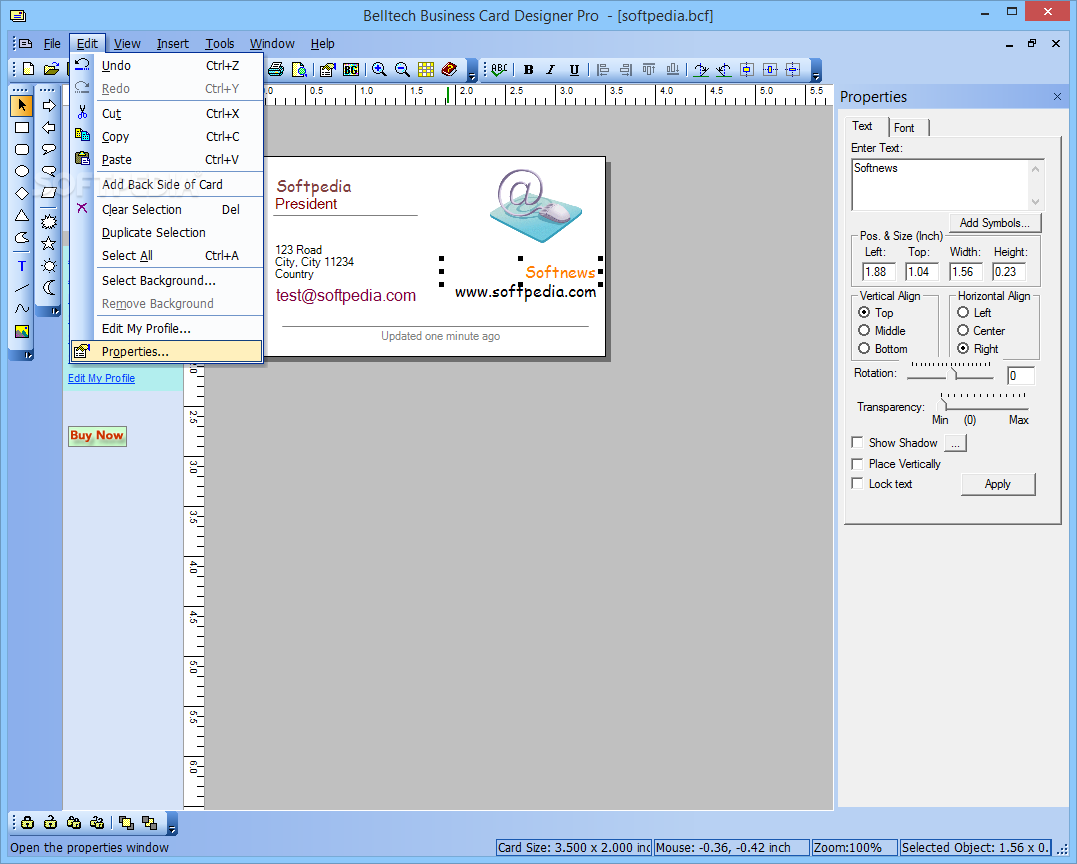Choose Add Back Side of Card
This screenshot has width=1077, height=864.
(x=166, y=185)
